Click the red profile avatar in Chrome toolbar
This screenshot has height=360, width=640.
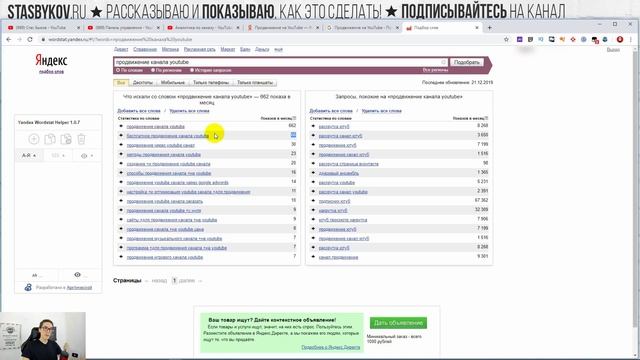click(620, 40)
